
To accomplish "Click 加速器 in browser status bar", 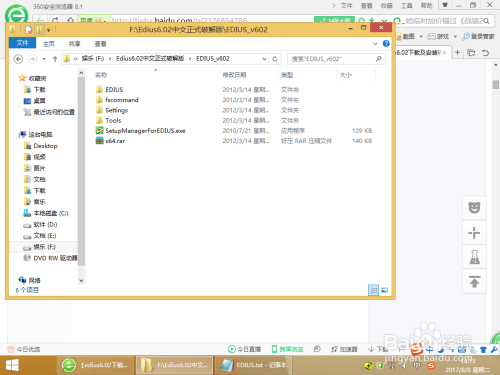I will [x=344, y=349].
